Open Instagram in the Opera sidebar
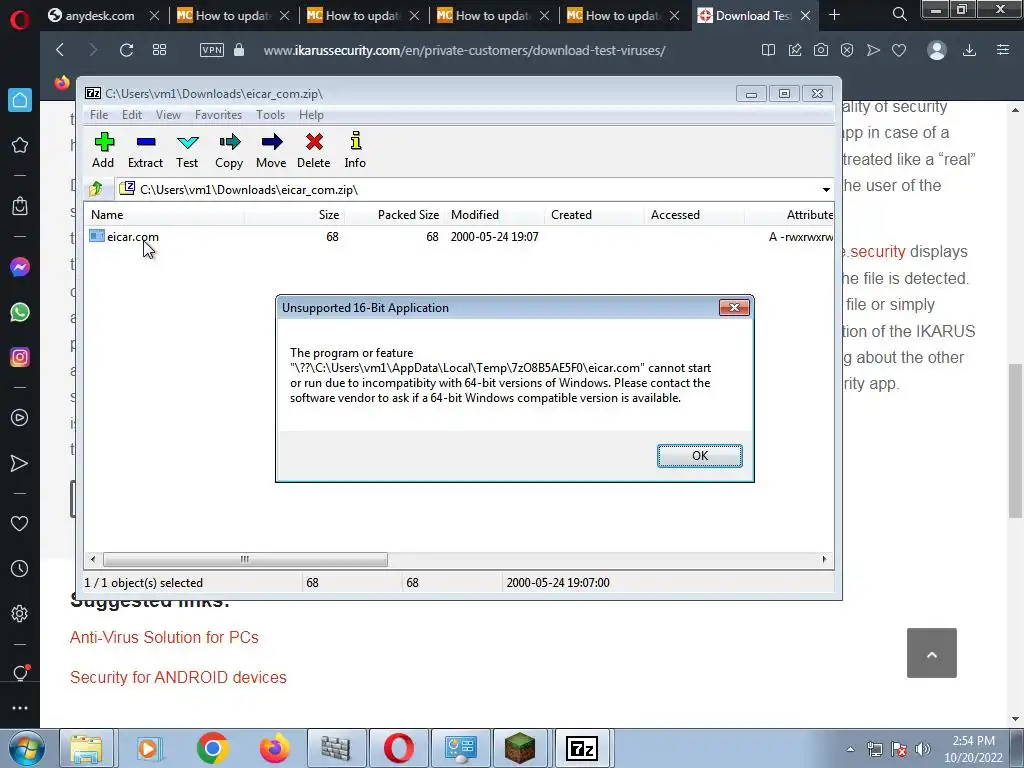Screen dimensions: 1024x768 click(x=20, y=357)
